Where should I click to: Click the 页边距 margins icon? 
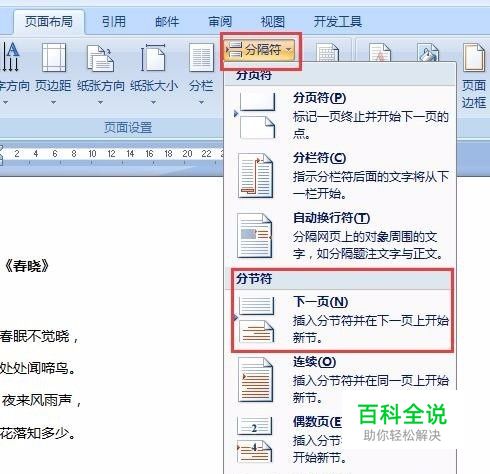(54, 57)
